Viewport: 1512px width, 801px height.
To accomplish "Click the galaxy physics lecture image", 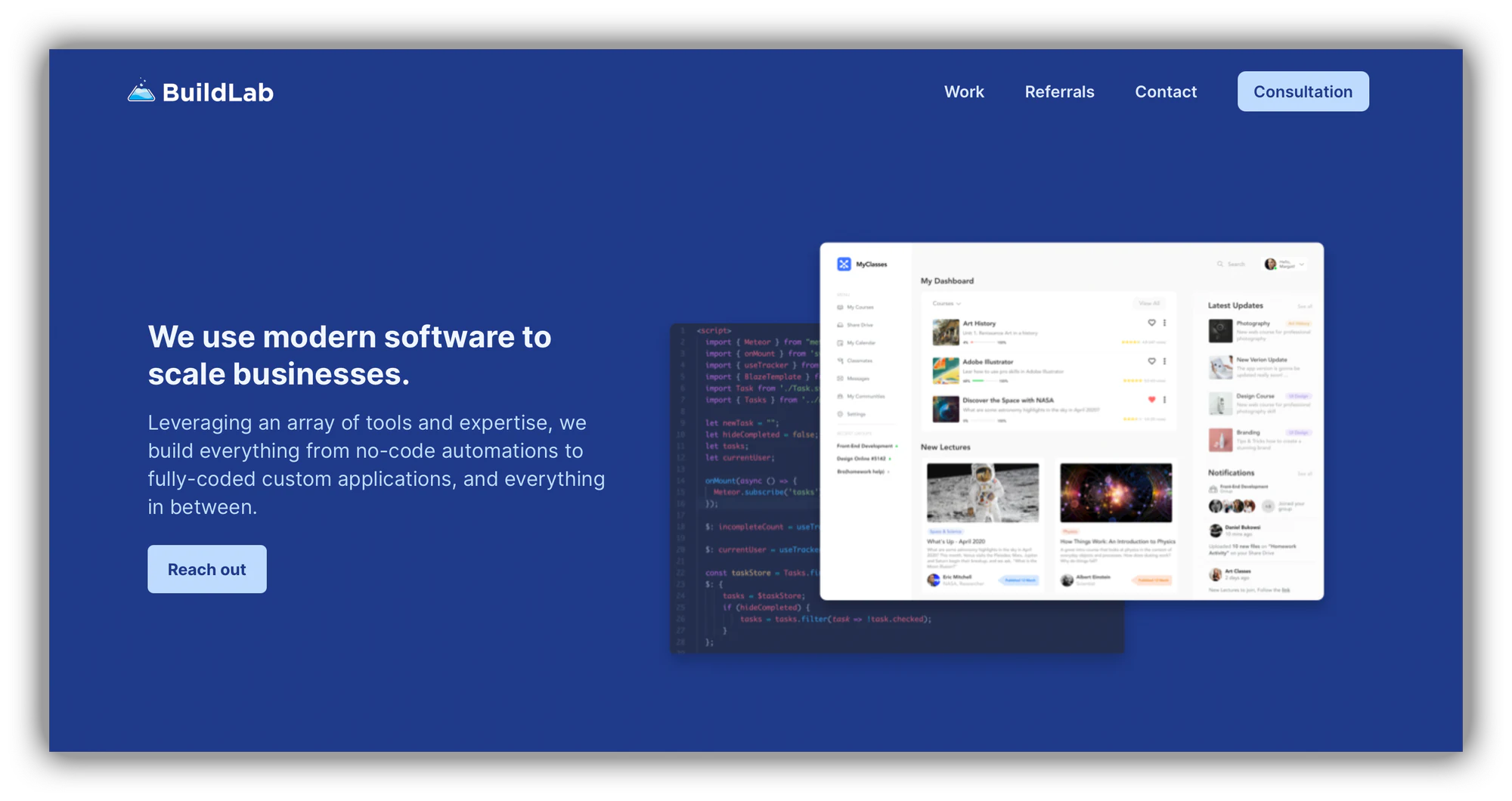I will pyautogui.click(x=1116, y=493).
